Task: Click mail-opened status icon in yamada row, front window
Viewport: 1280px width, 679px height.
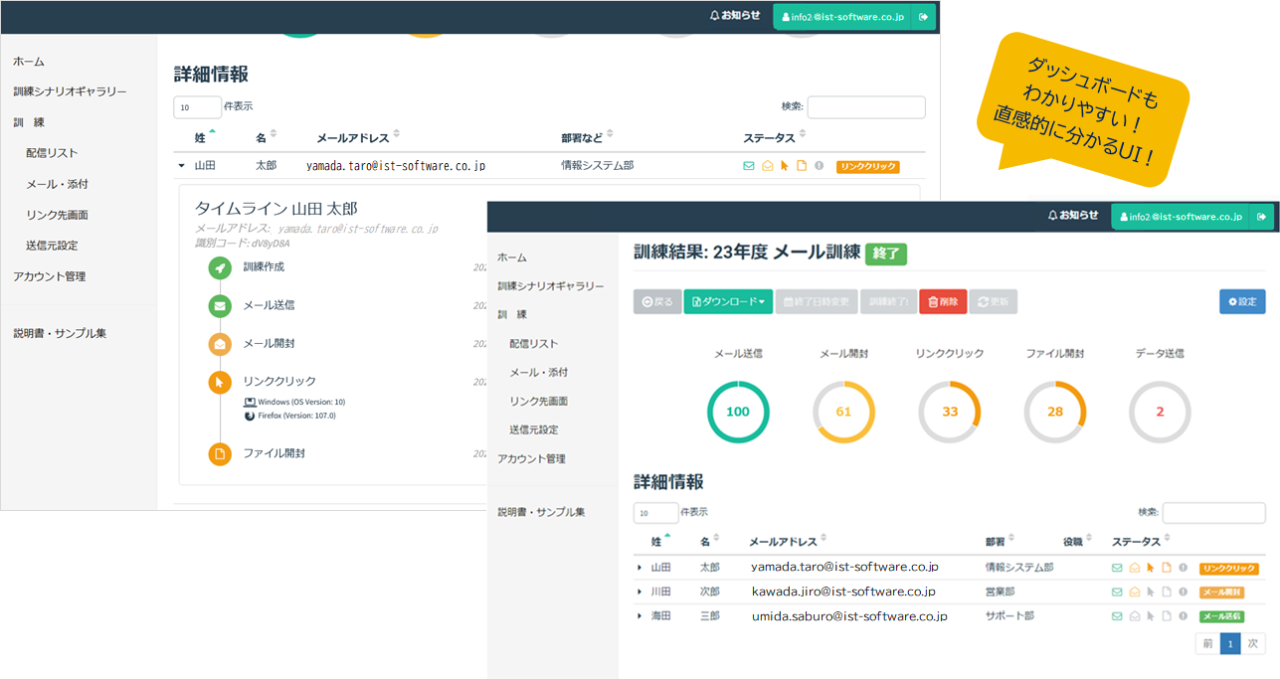Action: pos(1134,567)
